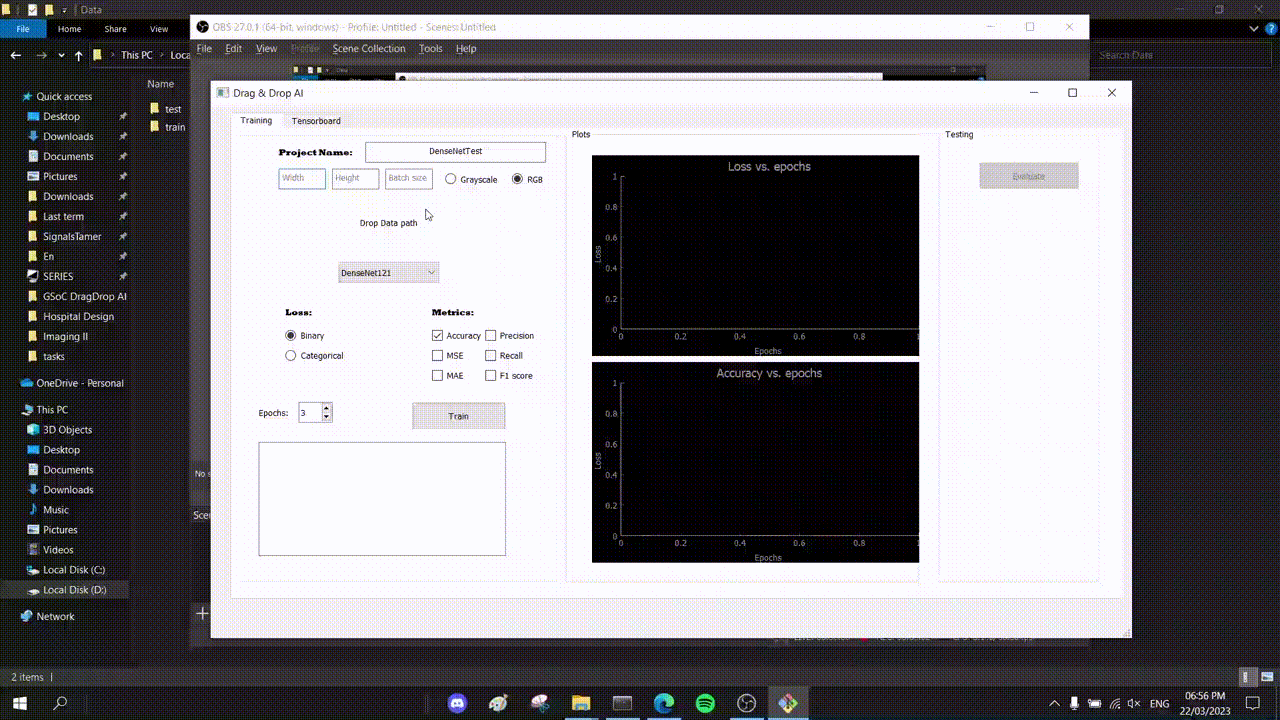Image resolution: width=1280 pixels, height=720 pixels.
Task: Open Spotify from the taskbar
Action: pyautogui.click(x=705, y=704)
